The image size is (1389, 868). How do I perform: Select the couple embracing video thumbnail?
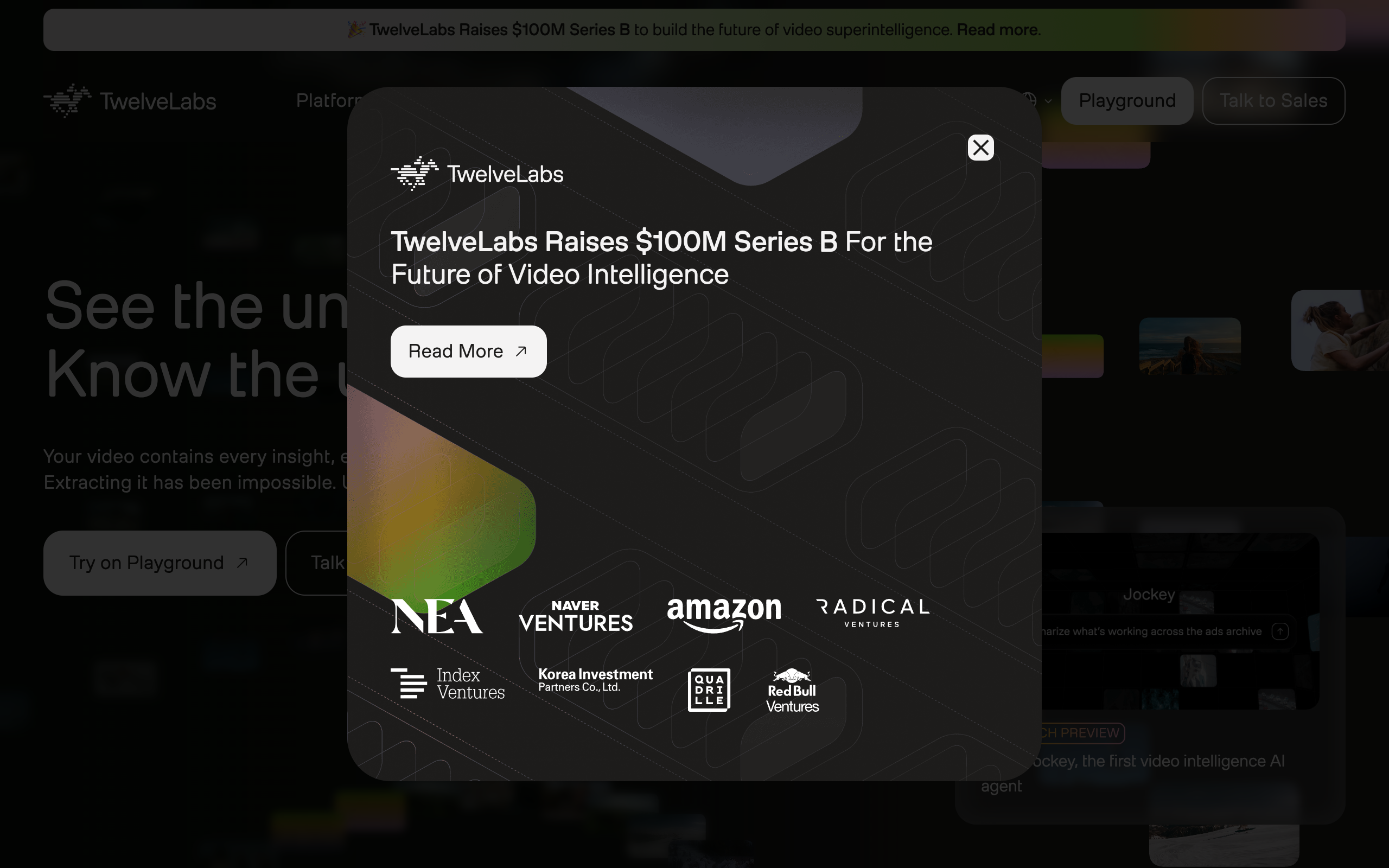click(x=1340, y=331)
